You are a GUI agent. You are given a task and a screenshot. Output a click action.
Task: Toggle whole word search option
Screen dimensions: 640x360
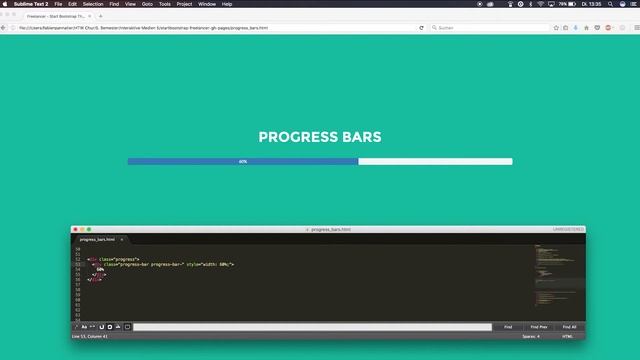[x=92, y=327]
